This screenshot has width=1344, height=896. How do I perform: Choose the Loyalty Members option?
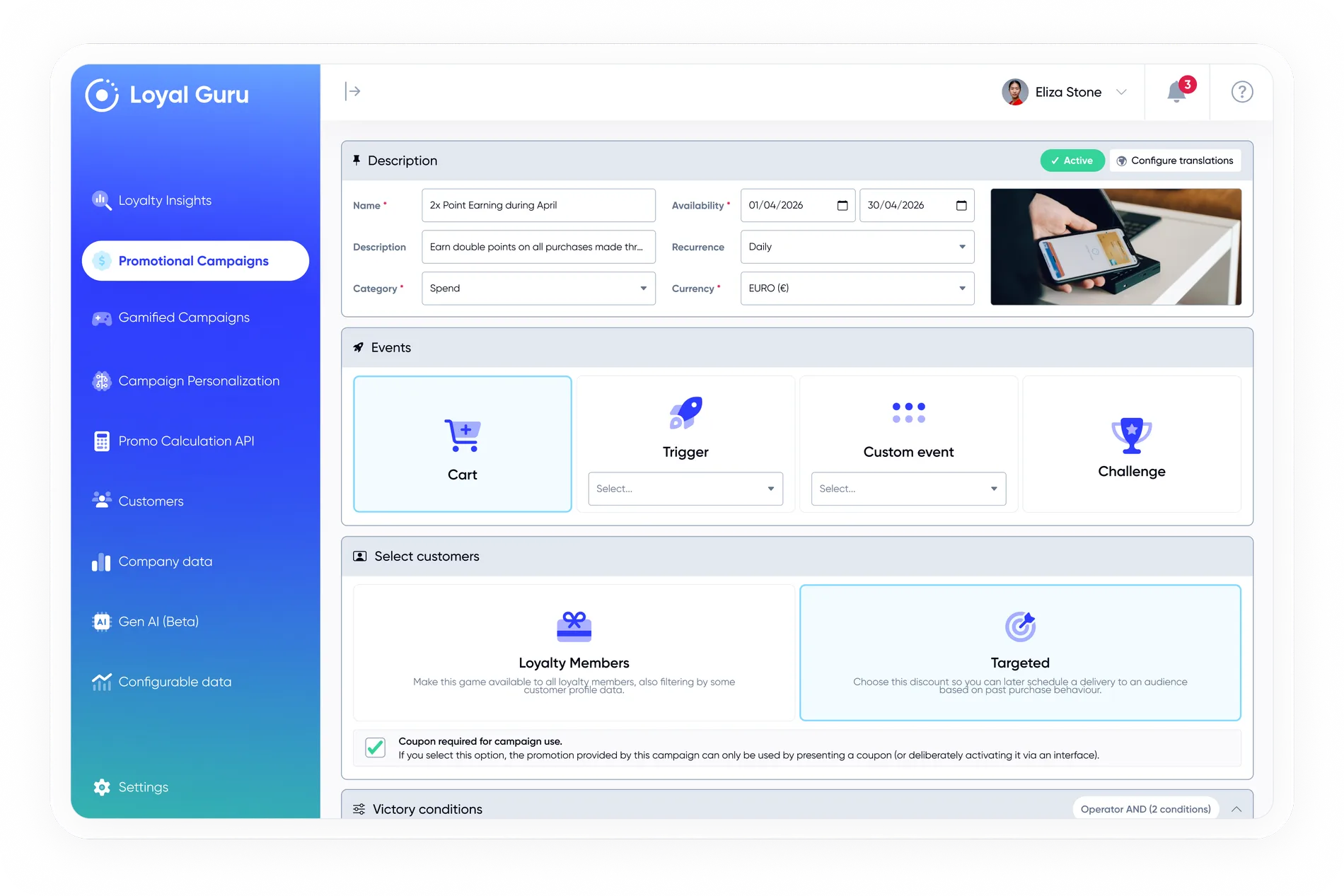tap(574, 652)
